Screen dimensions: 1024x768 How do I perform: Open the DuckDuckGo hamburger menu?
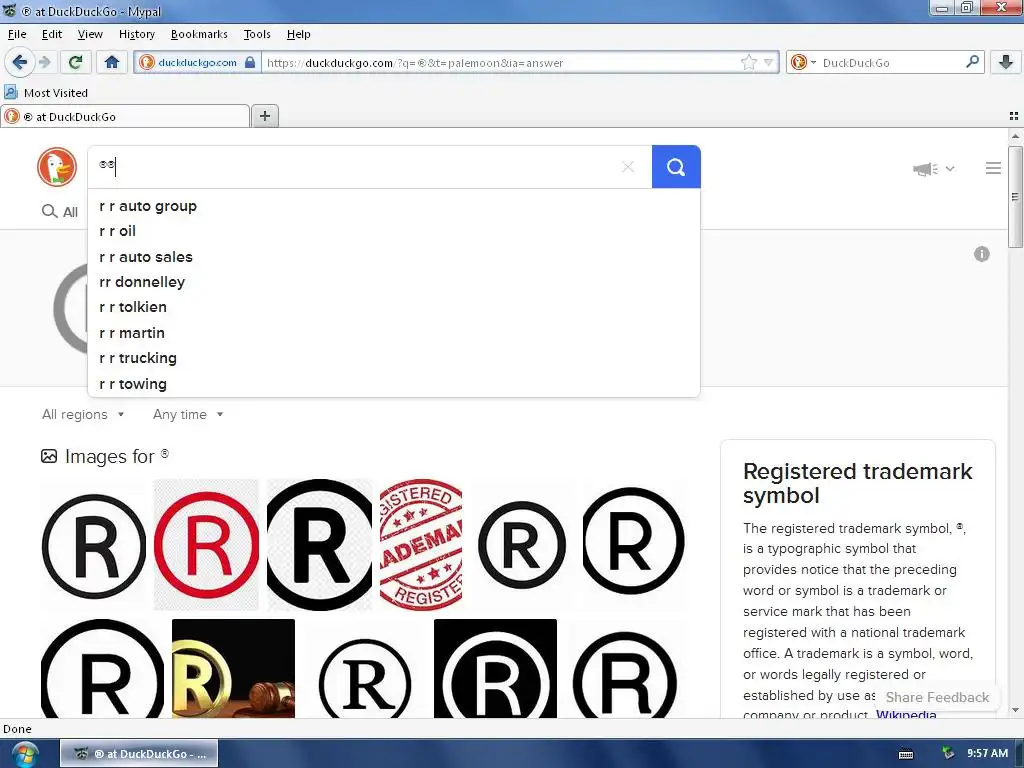click(993, 168)
